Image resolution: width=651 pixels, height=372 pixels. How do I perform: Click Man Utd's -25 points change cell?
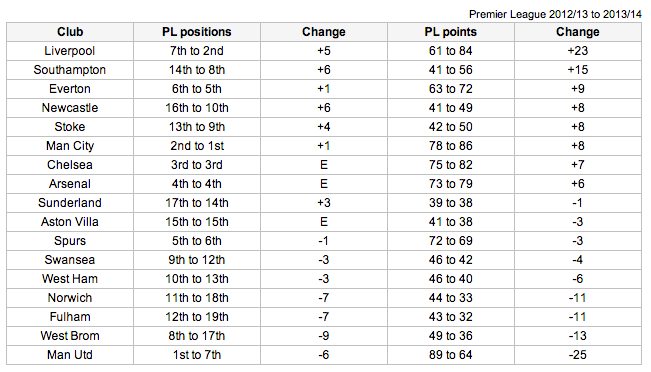(x=578, y=355)
